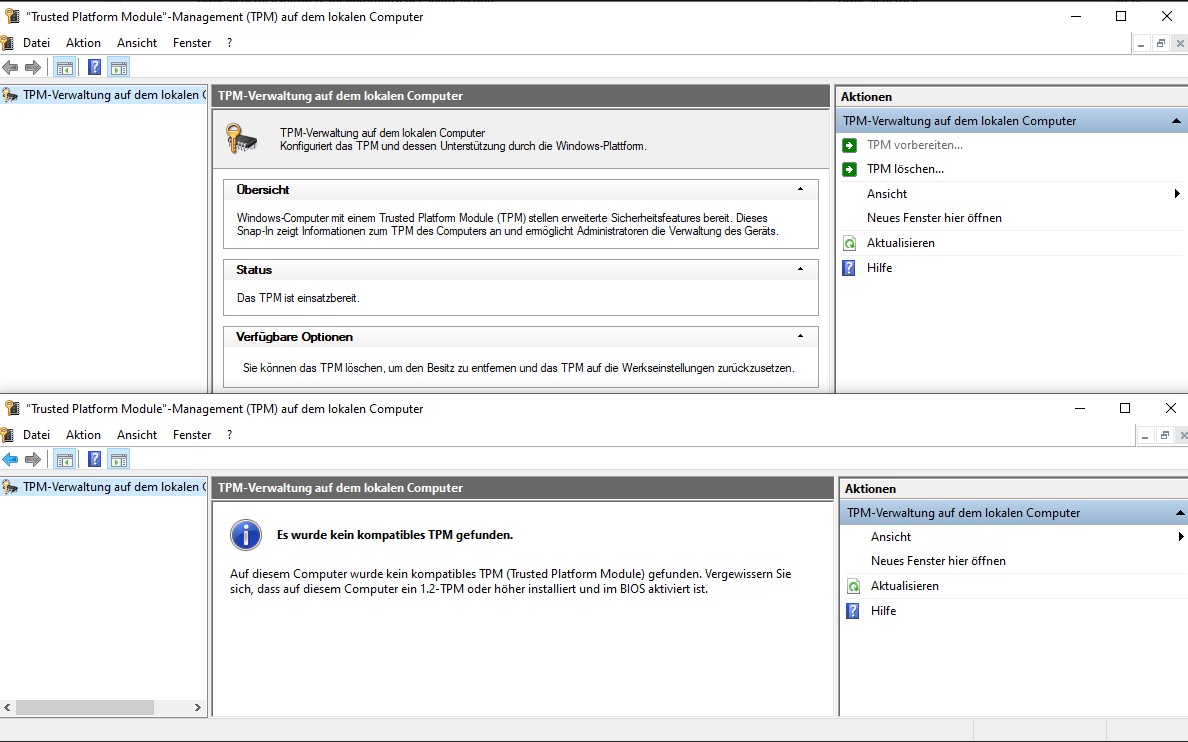This screenshot has height=742, width=1188.
Task: Toggle console tree icon in upper window toolbar
Action: coord(65,68)
